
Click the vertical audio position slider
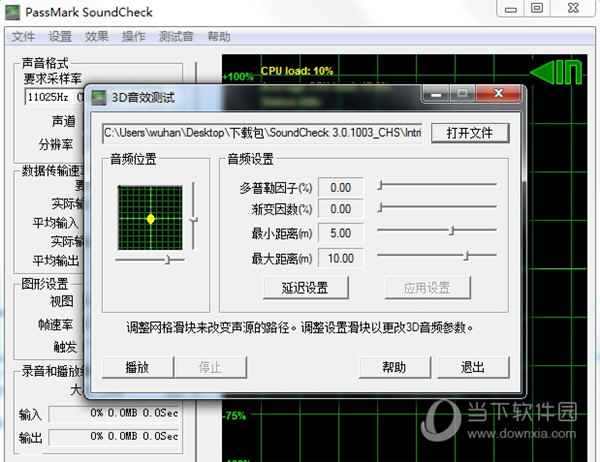pos(194,217)
